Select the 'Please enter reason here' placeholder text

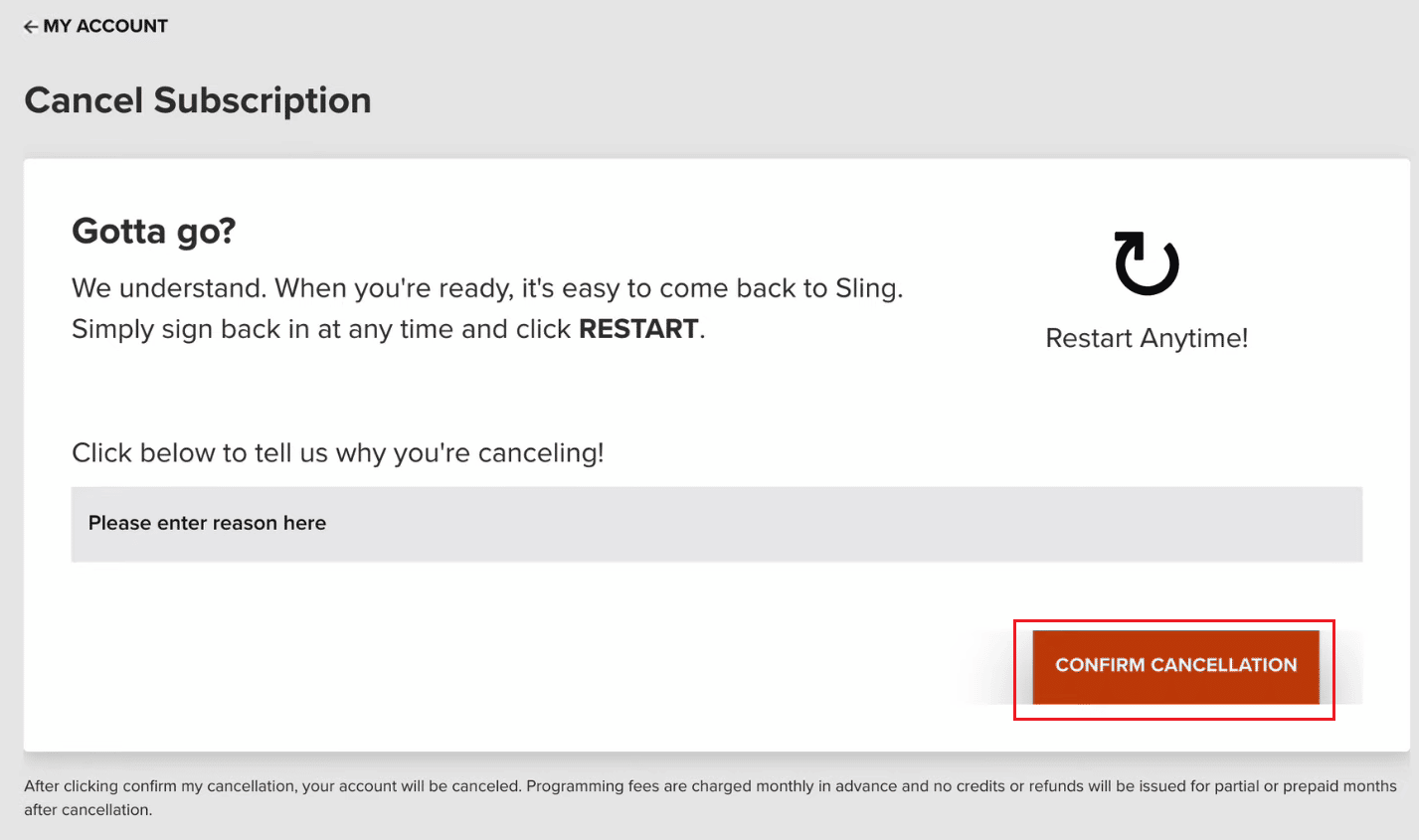pos(207,524)
